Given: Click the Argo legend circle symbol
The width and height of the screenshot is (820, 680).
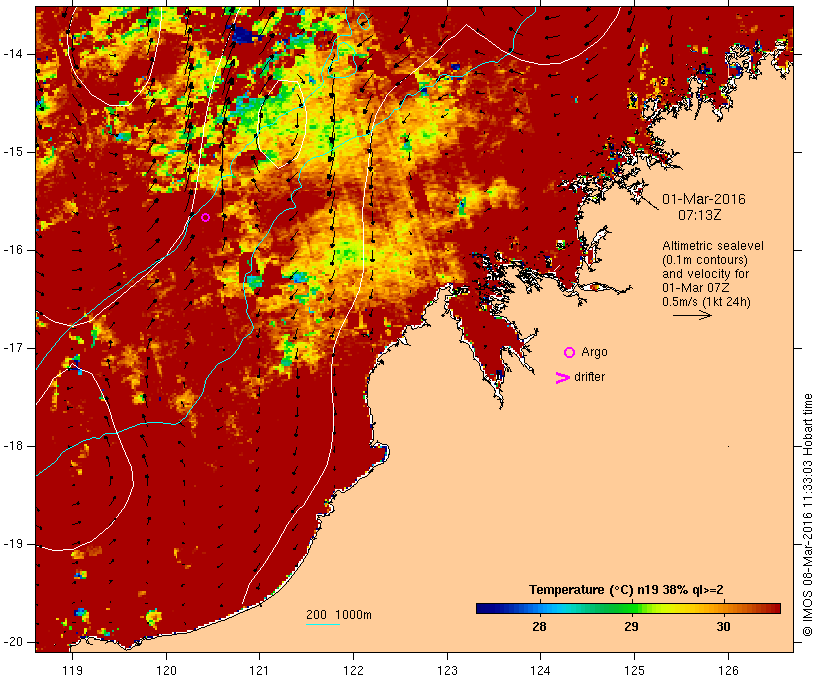Looking at the screenshot, I should (x=570, y=353).
